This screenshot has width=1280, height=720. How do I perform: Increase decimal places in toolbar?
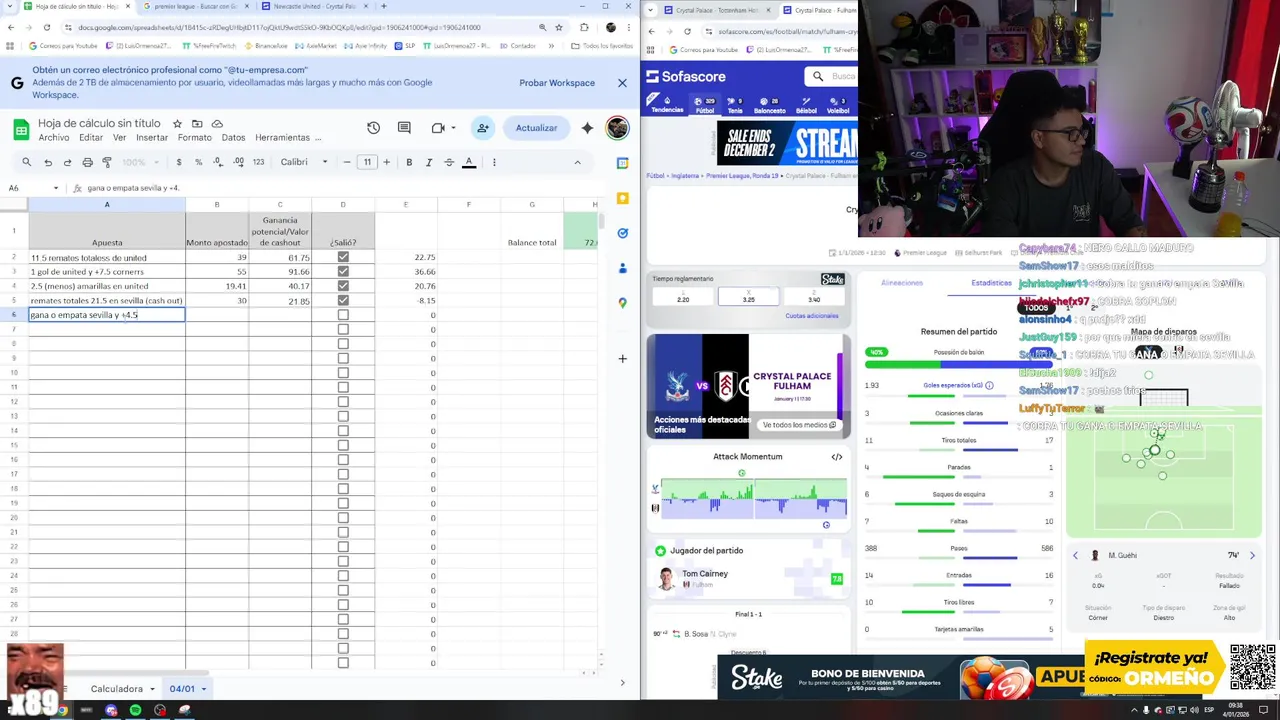[x=238, y=162]
